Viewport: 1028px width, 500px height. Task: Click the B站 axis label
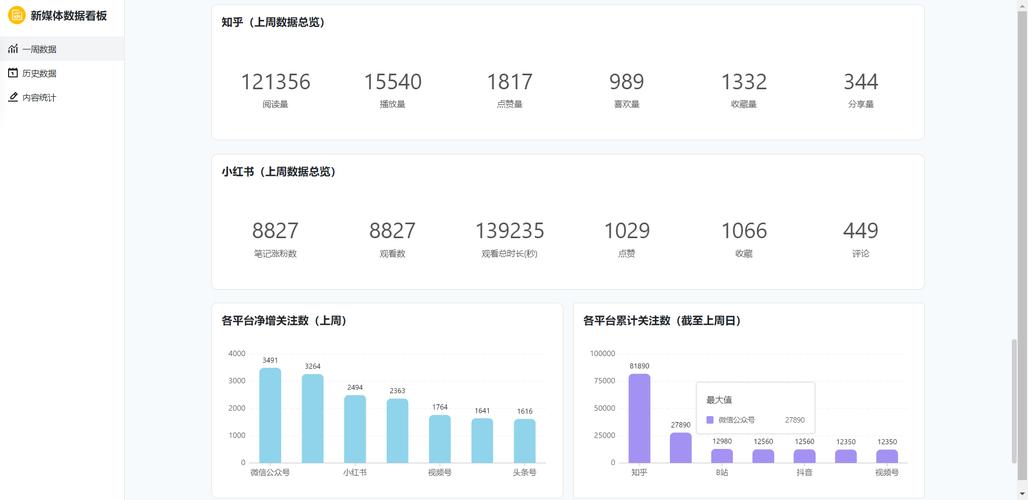722,472
